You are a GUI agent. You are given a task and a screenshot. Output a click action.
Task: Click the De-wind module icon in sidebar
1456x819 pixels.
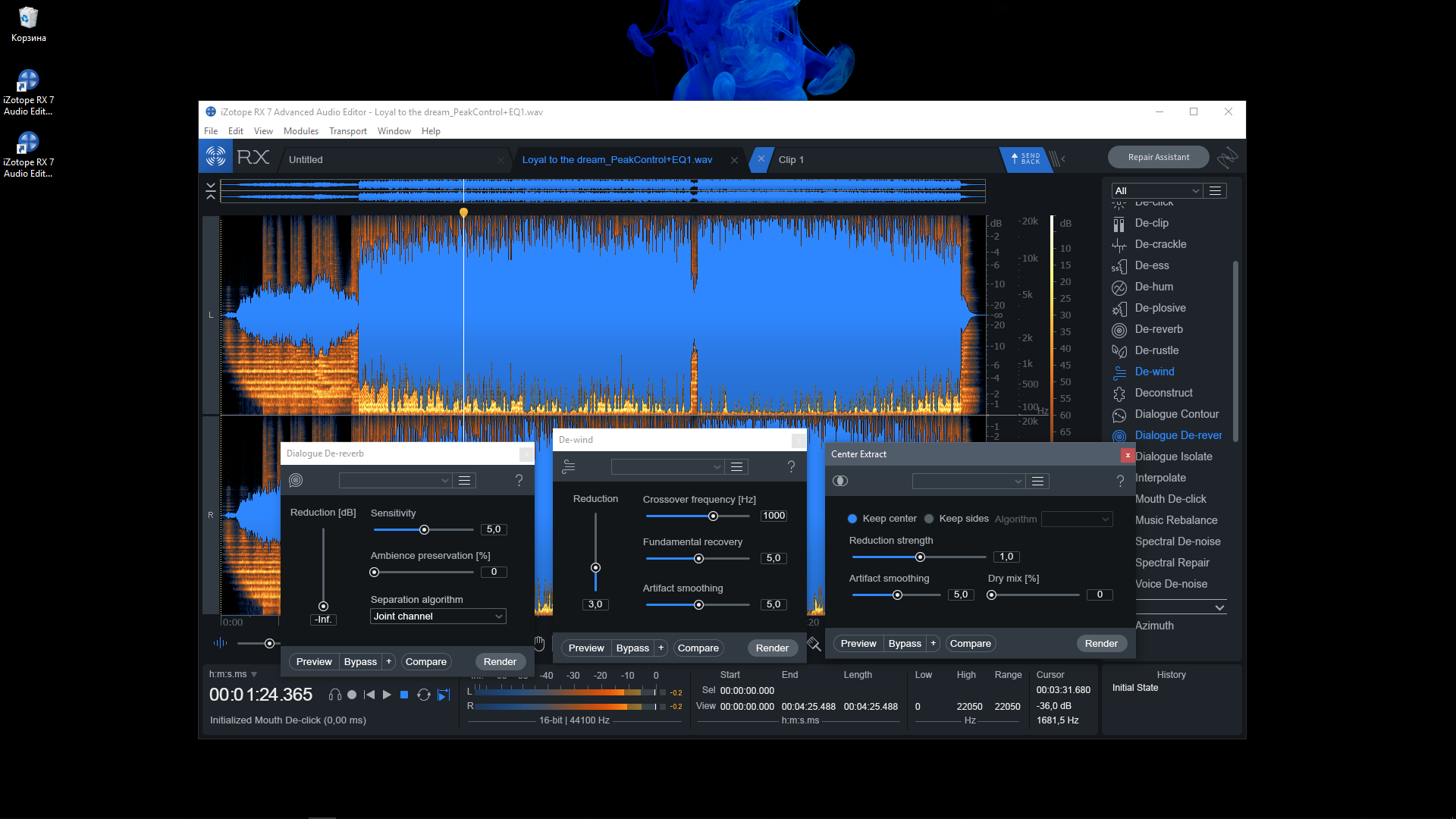[x=1119, y=371]
